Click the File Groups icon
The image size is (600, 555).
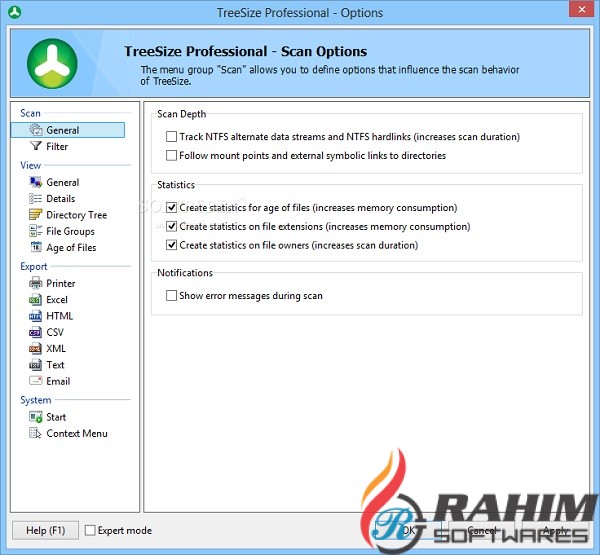point(36,231)
